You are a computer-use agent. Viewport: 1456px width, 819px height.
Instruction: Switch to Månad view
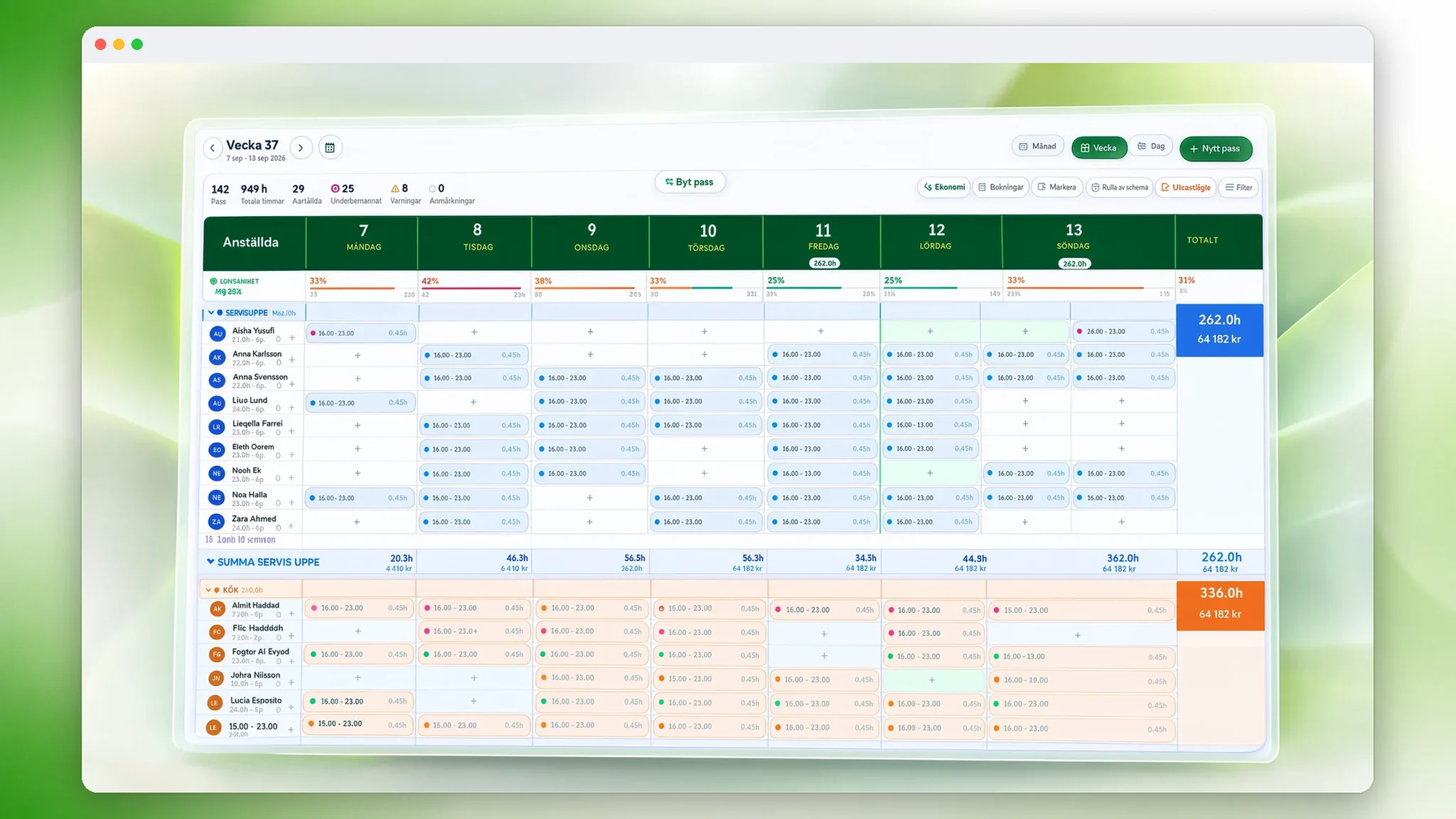1038,146
